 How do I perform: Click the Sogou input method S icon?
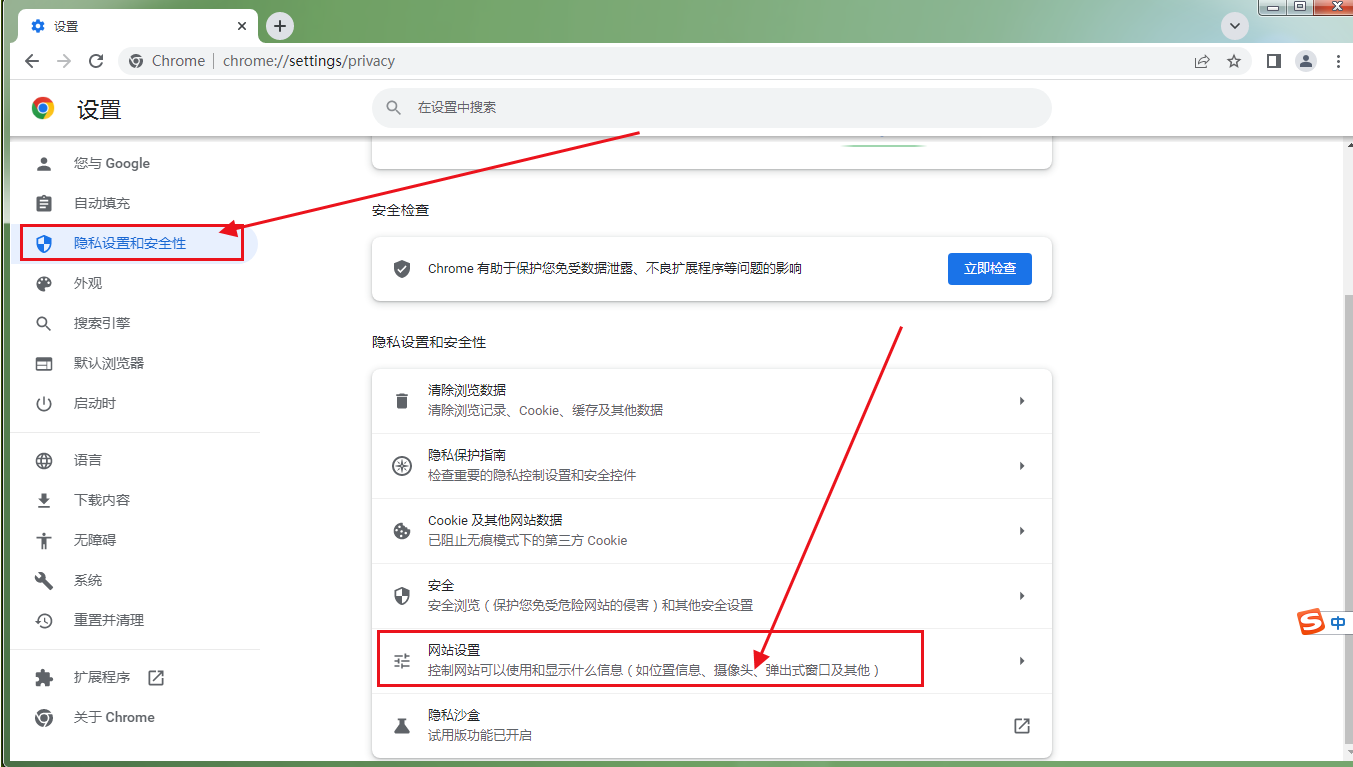(1311, 622)
